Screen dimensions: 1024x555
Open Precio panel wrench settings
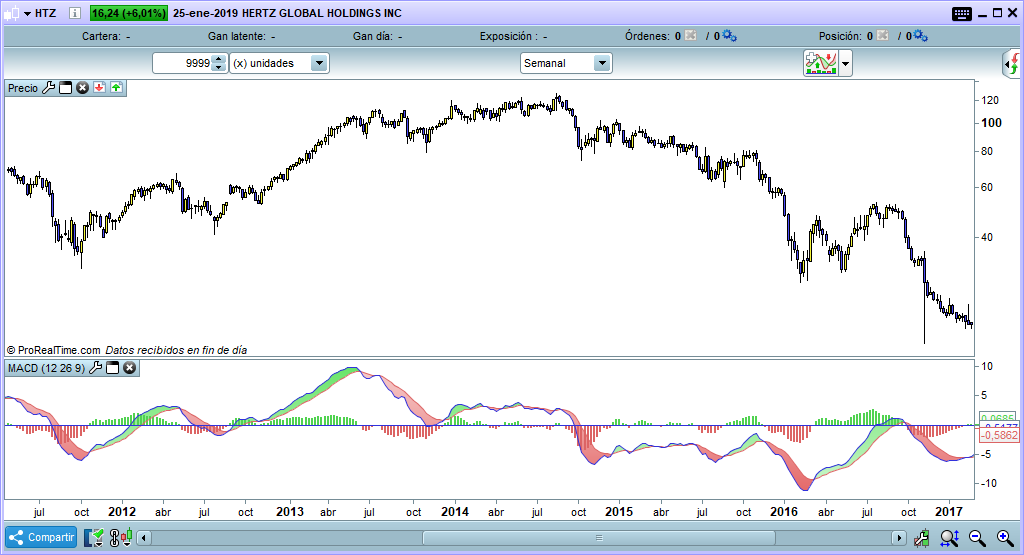(49, 88)
